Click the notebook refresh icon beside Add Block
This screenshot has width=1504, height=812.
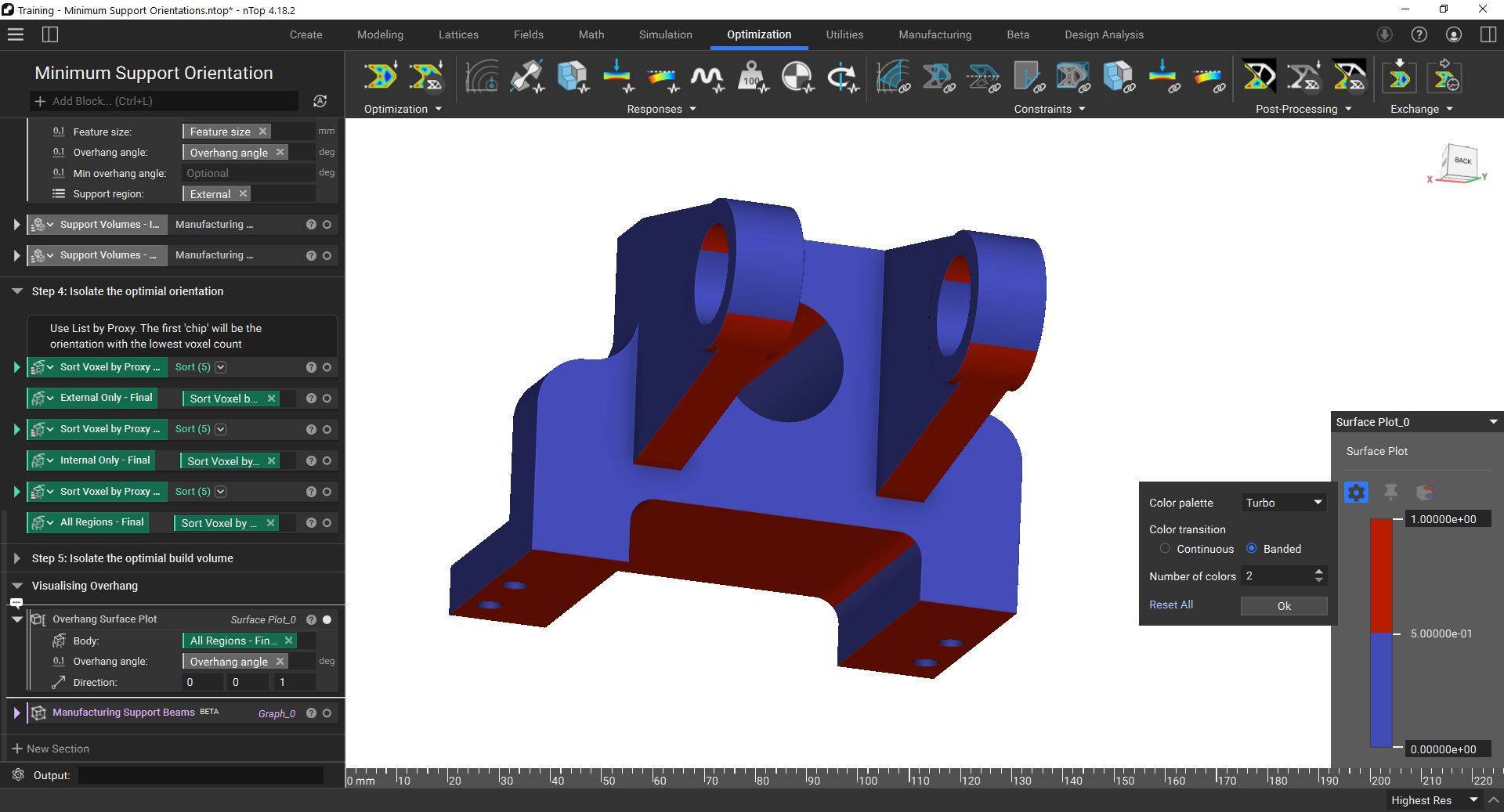click(x=320, y=101)
